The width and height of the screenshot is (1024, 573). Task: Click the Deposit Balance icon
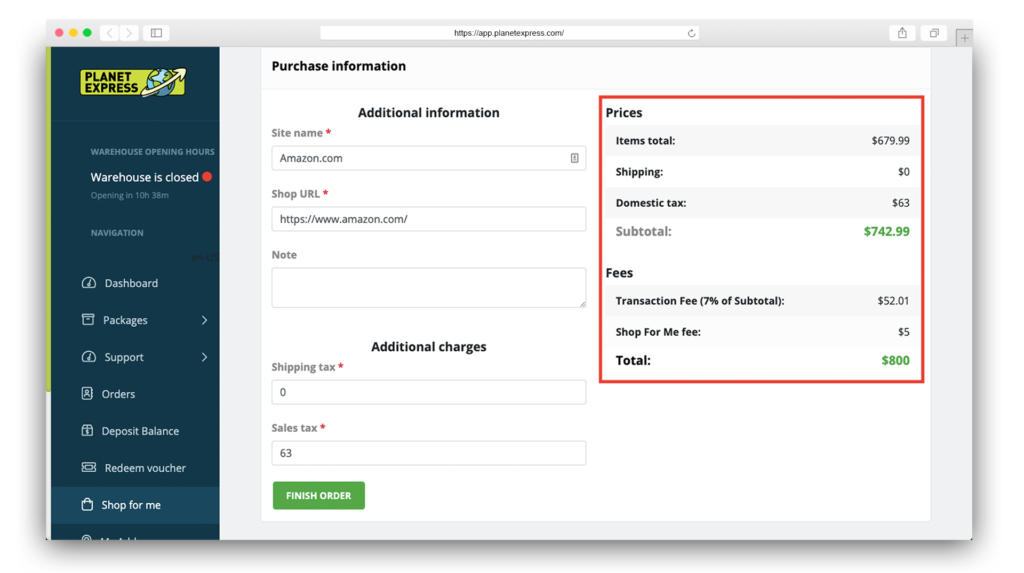point(87,431)
